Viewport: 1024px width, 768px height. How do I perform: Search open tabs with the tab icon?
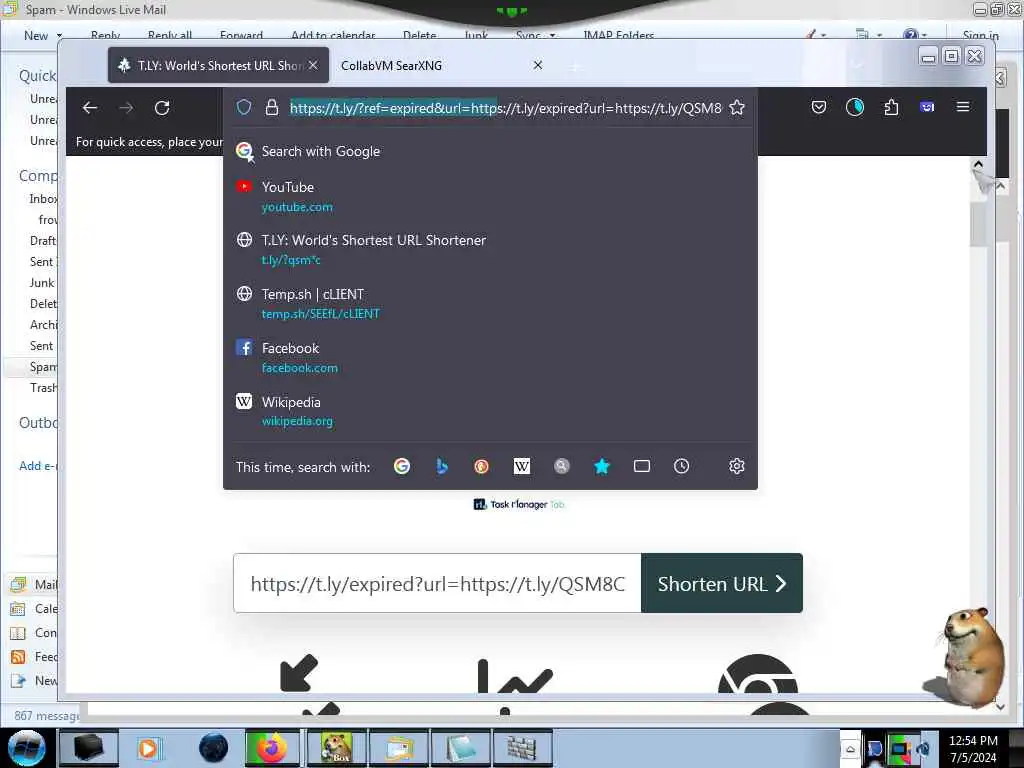pos(642,466)
